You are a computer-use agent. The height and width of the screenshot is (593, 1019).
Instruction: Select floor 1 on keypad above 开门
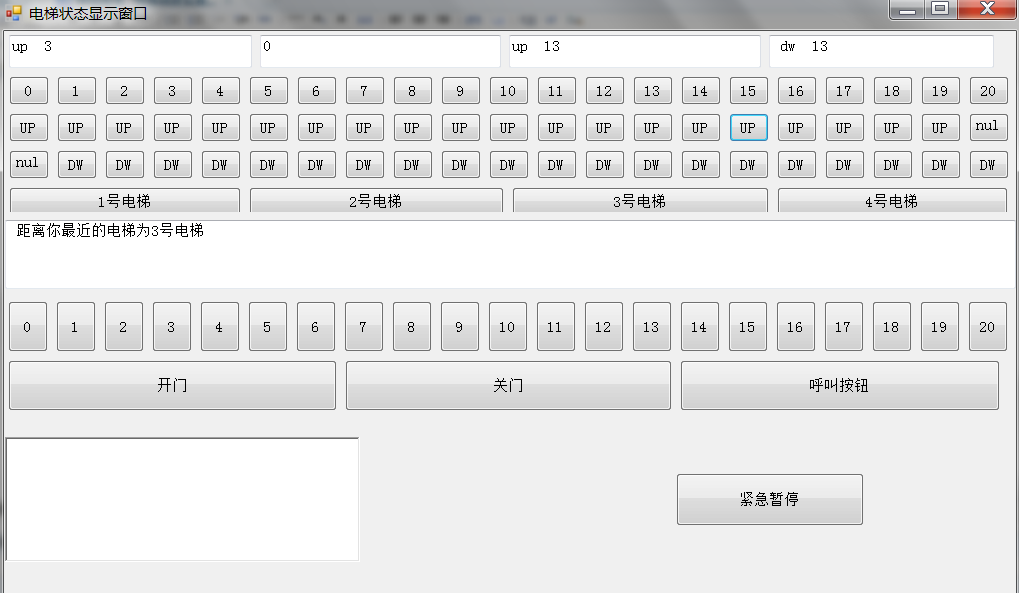pyautogui.click(x=76, y=326)
